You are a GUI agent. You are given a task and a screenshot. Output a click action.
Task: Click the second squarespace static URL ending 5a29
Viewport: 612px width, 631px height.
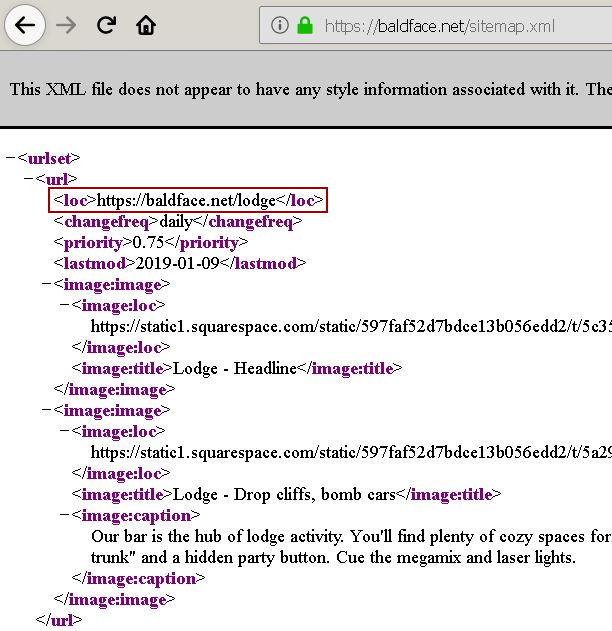click(x=351, y=452)
